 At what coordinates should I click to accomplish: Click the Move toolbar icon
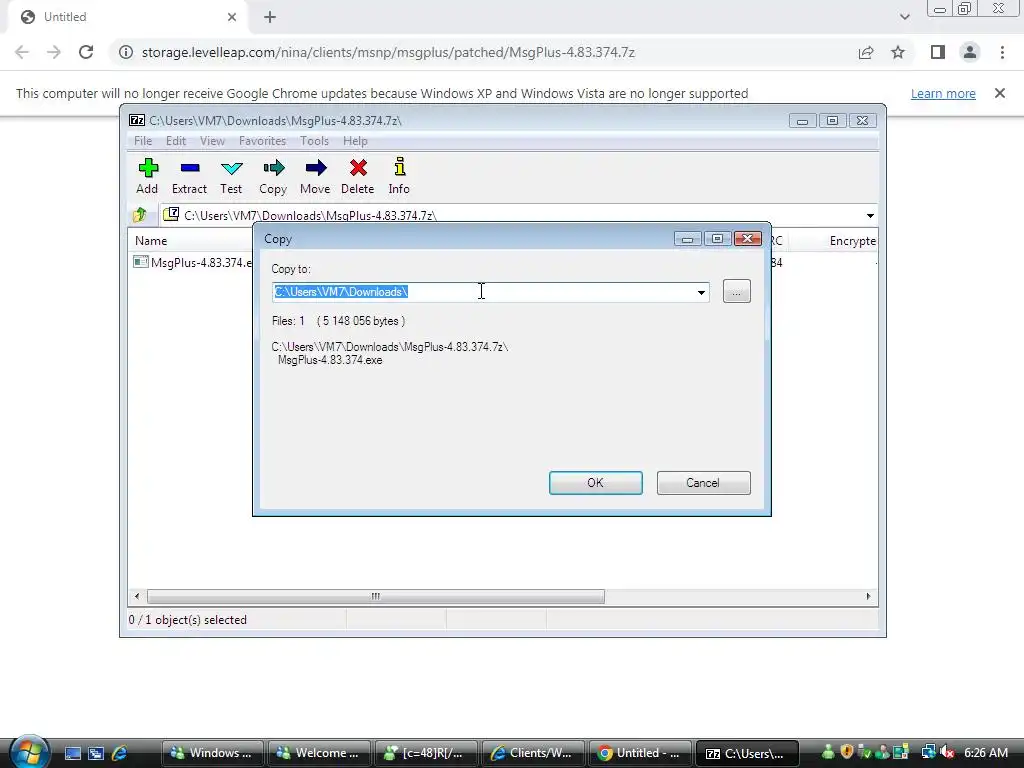click(x=315, y=176)
